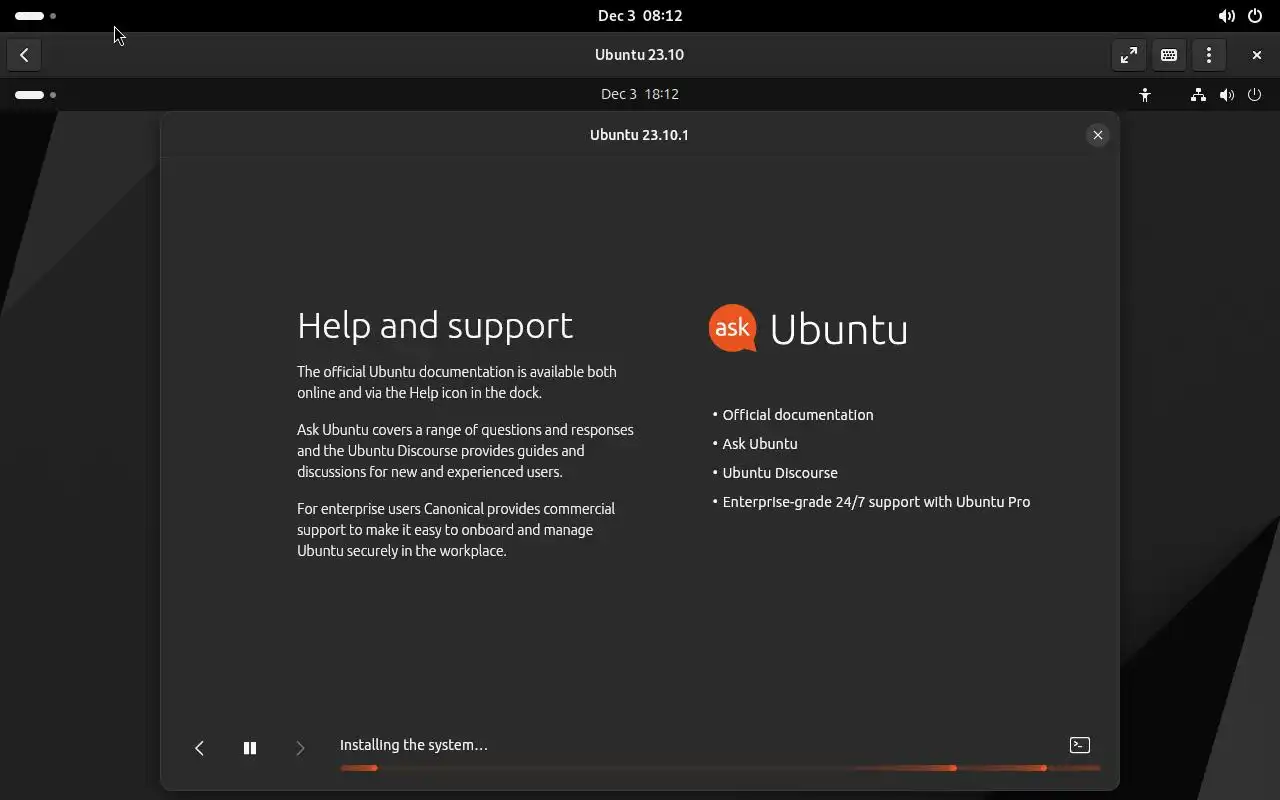Pause the installer slideshow
Screen dimensions: 1280x800
click(250, 748)
